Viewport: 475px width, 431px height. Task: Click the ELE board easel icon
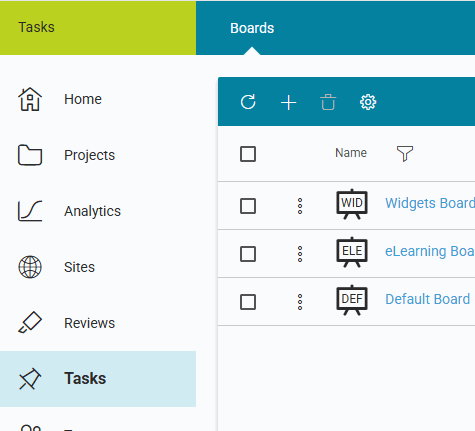(x=352, y=252)
